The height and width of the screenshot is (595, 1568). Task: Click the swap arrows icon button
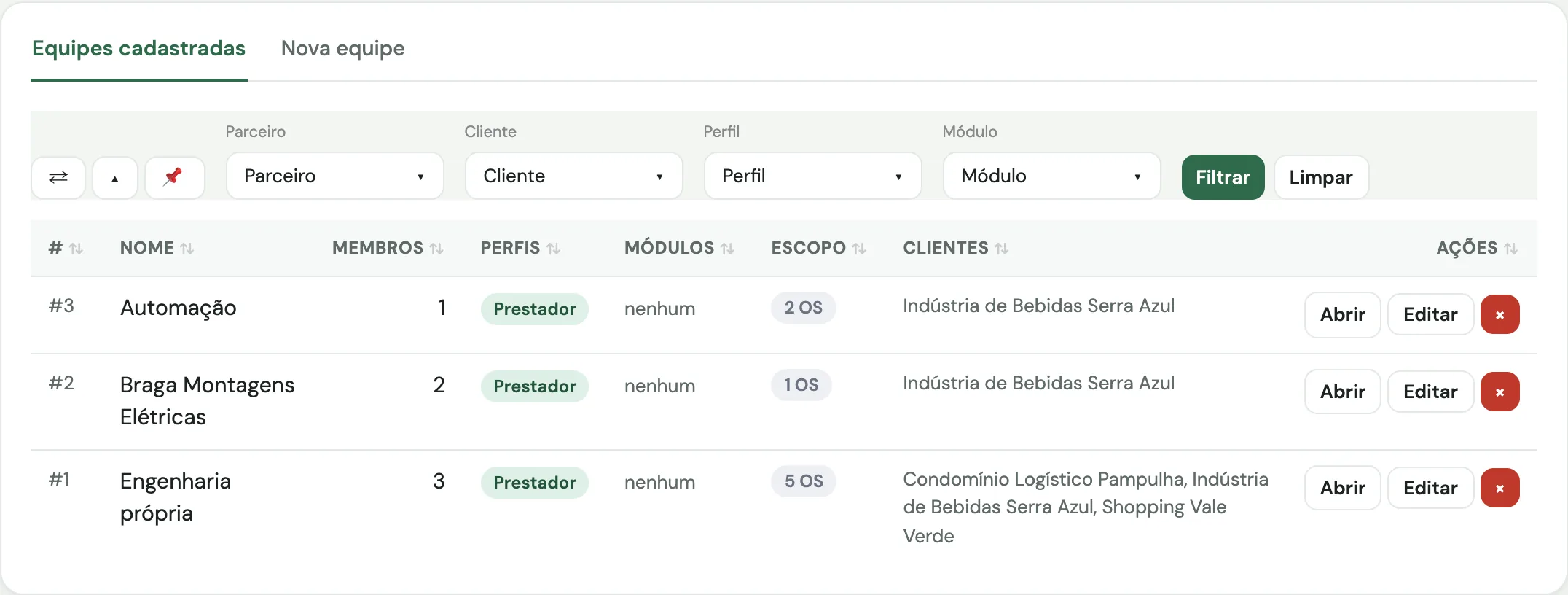click(x=58, y=177)
